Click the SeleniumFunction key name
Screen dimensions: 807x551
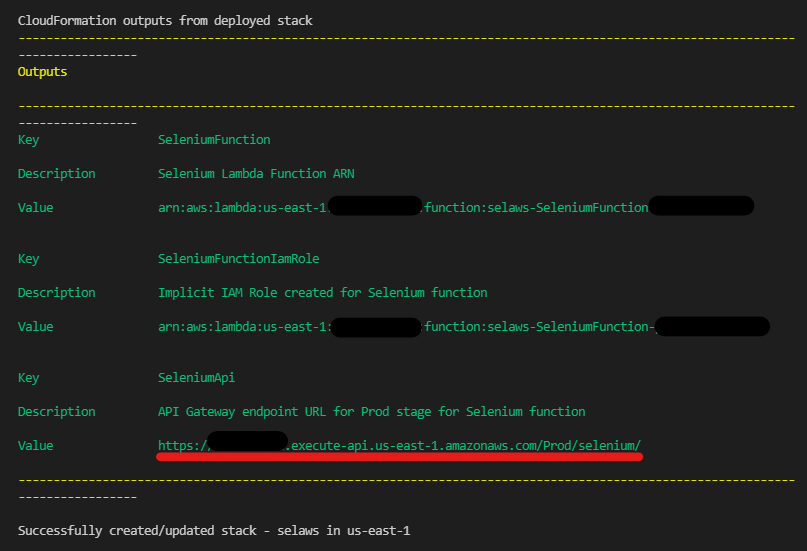214,139
